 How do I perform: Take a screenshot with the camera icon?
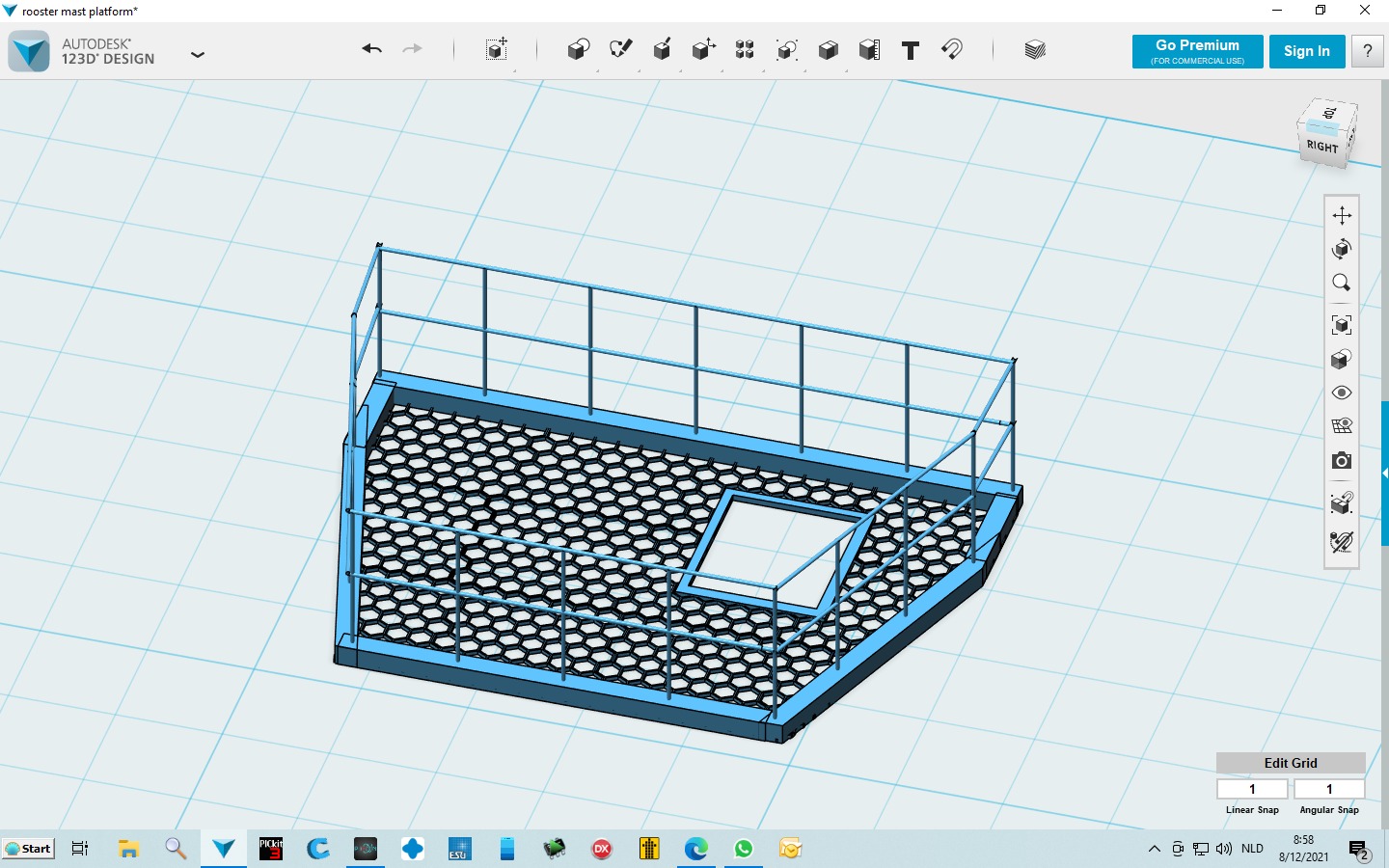point(1342,461)
